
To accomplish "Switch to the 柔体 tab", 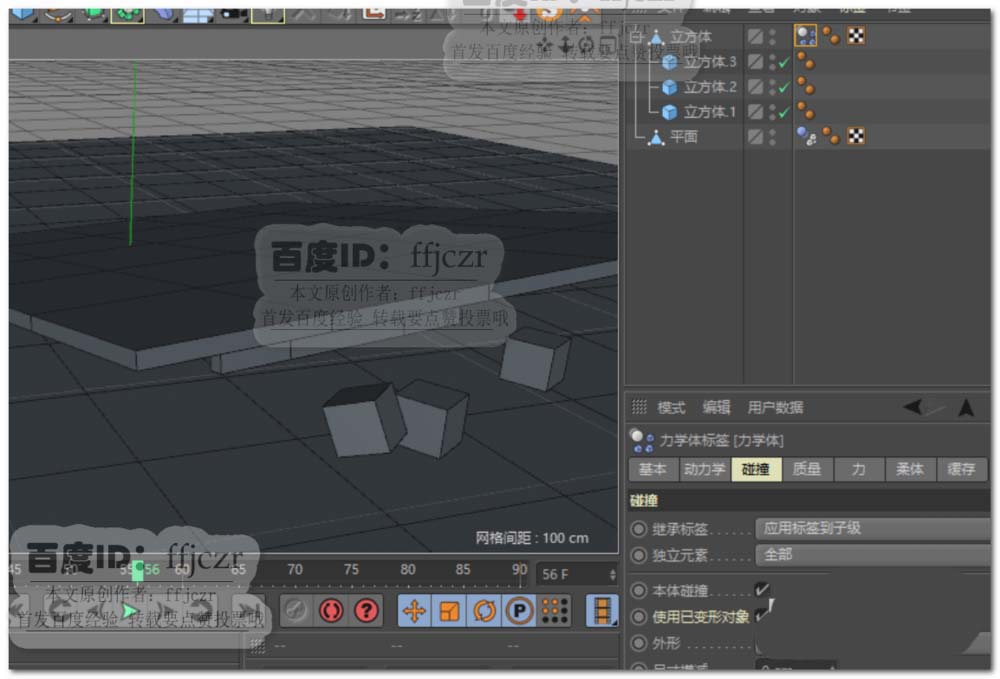I will pyautogui.click(x=910, y=469).
